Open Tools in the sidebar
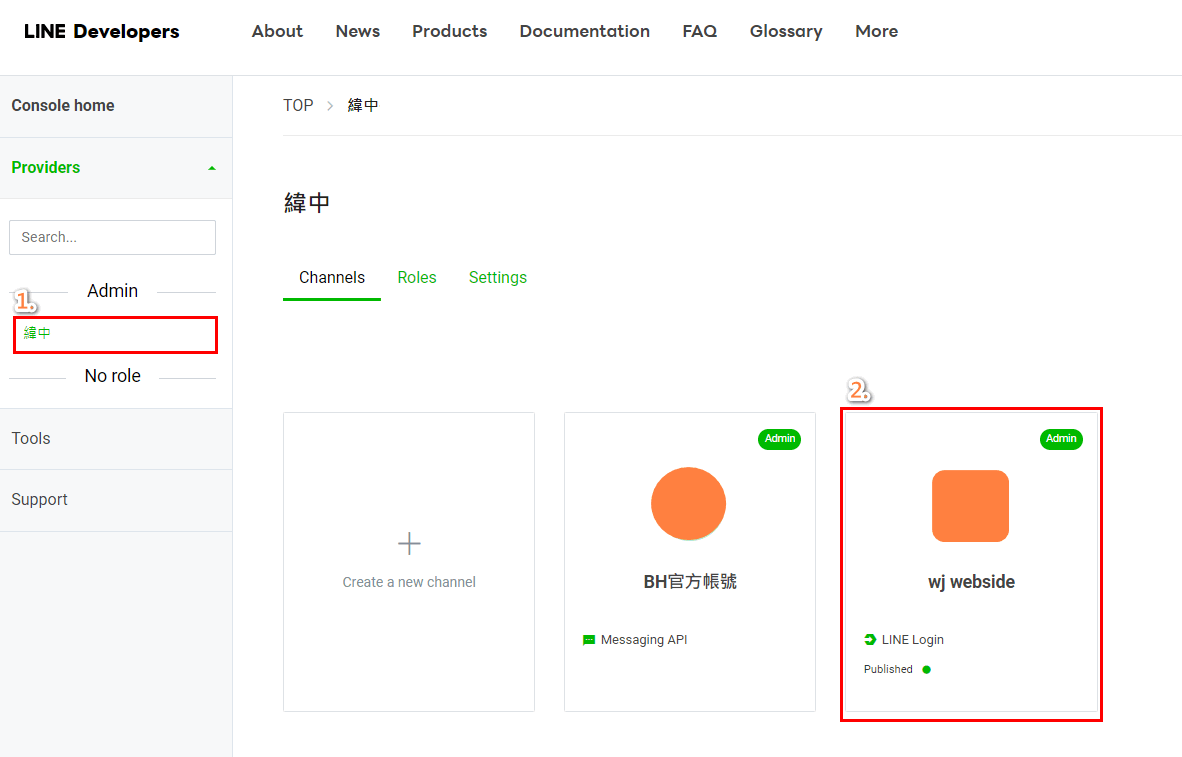The height and width of the screenshot is (757, 1182). tap(31, 439)
